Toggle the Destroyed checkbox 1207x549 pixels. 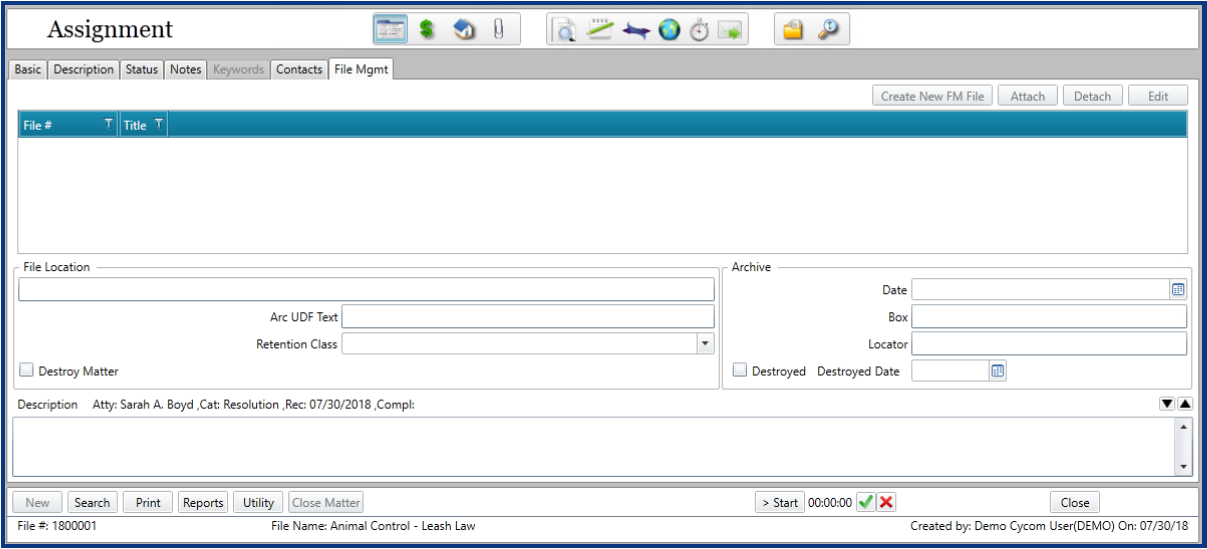[x=740, y=371]
